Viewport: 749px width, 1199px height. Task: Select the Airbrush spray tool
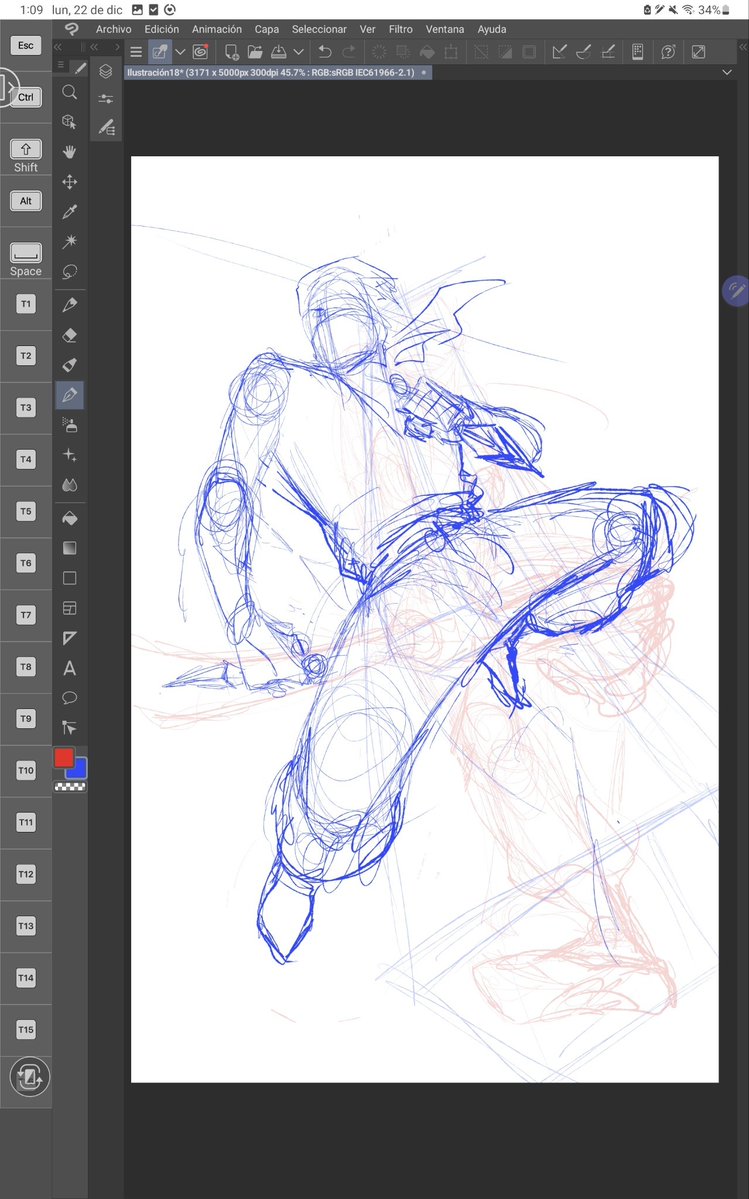pos(70,425)
